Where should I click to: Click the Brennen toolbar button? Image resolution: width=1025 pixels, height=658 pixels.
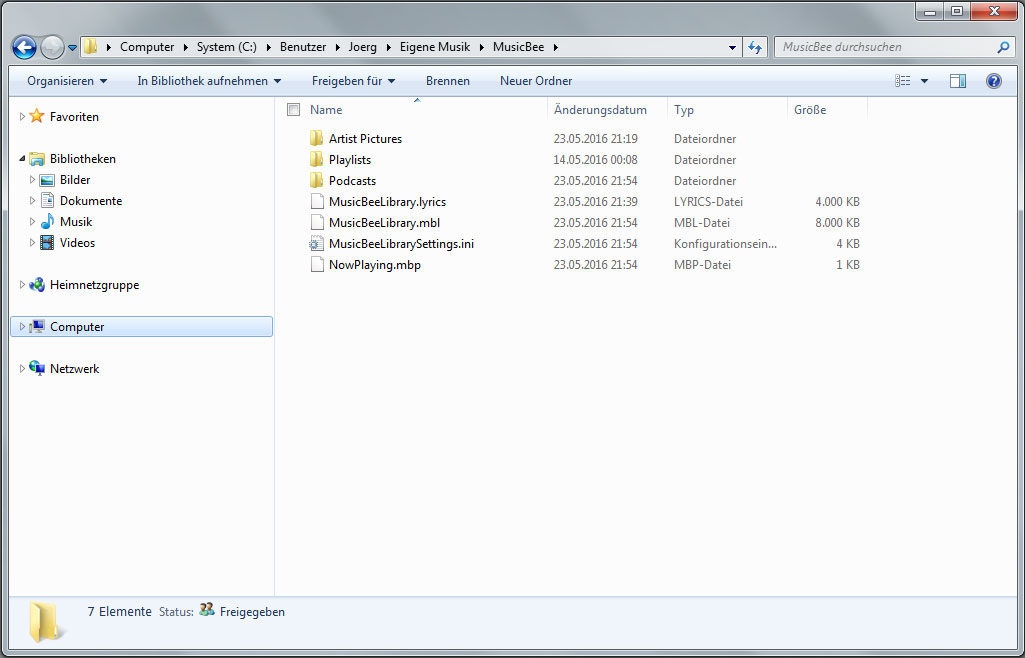point(448,81)
